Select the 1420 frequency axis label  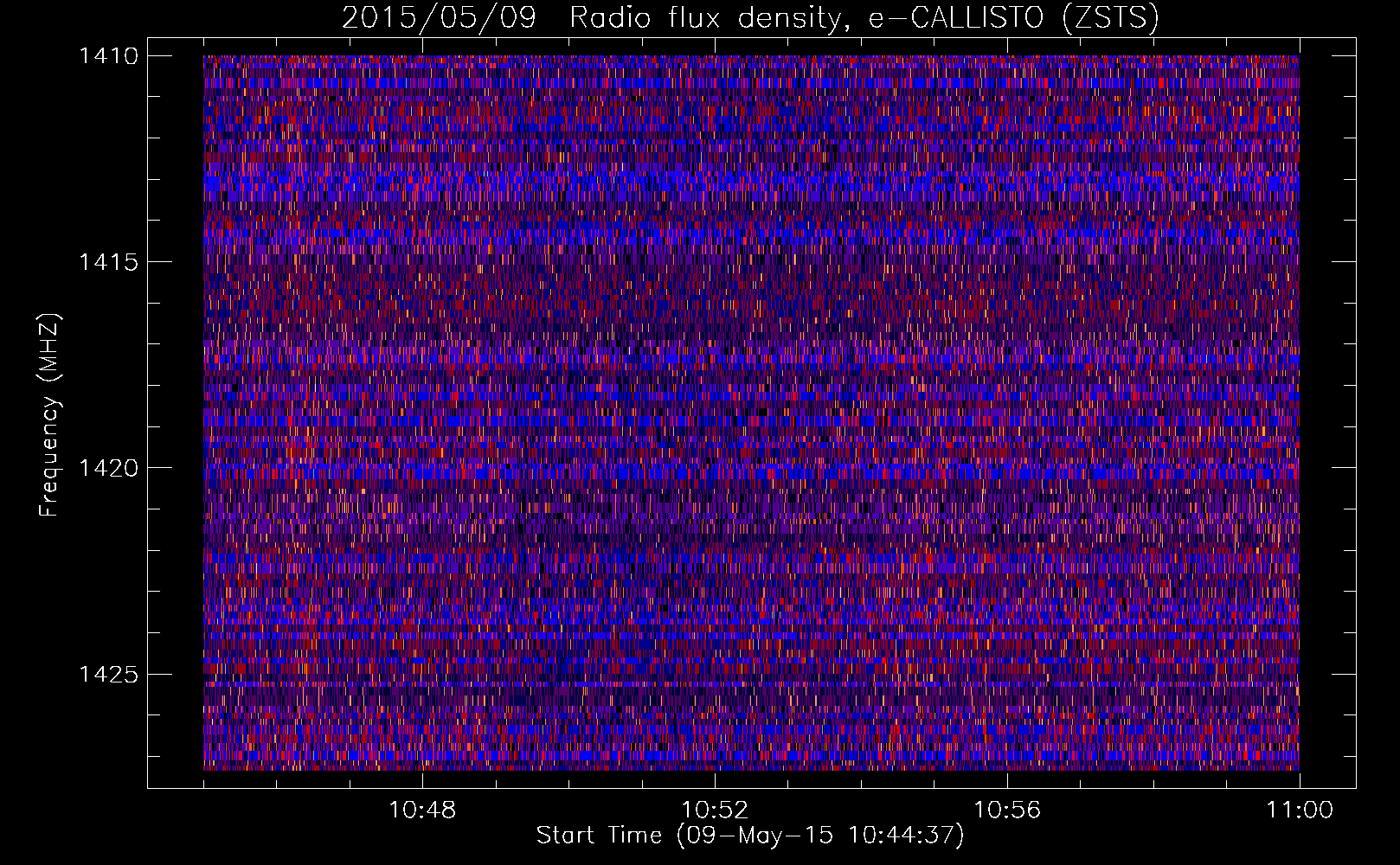pyautogui.click(x=108, y=468)
